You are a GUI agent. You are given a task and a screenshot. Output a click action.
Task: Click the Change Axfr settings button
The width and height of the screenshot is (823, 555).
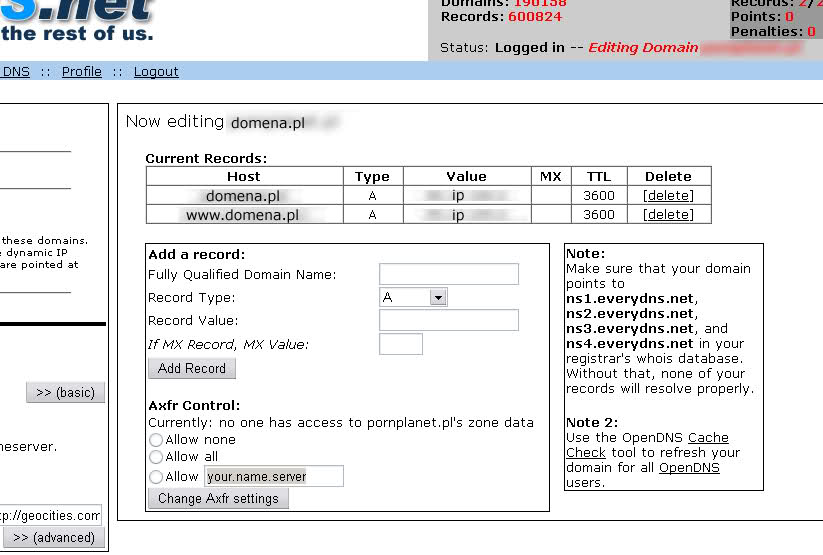pyautogui.click(x=218, y=498)
